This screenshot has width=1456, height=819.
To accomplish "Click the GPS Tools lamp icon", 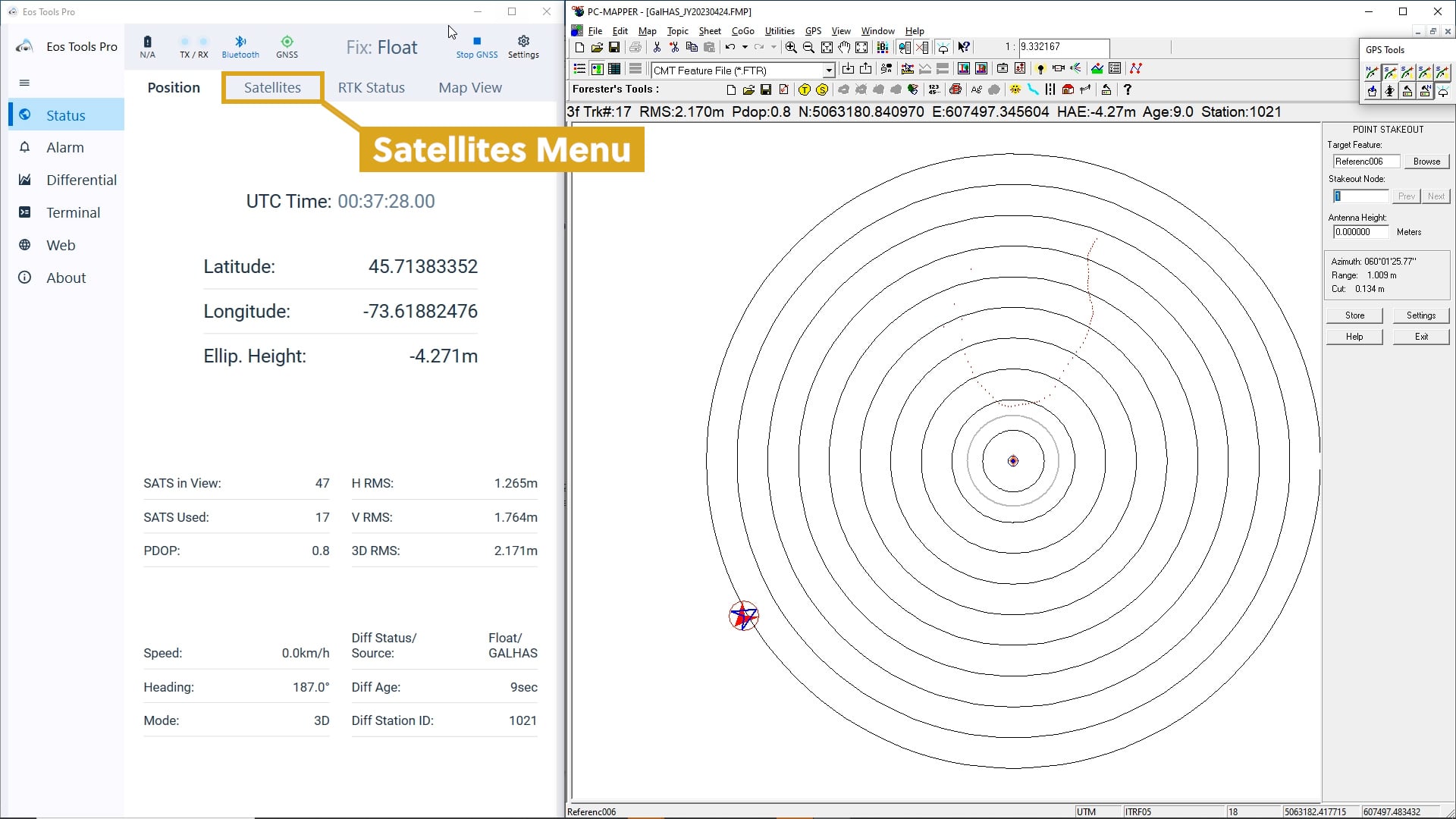I will 1443,92.
